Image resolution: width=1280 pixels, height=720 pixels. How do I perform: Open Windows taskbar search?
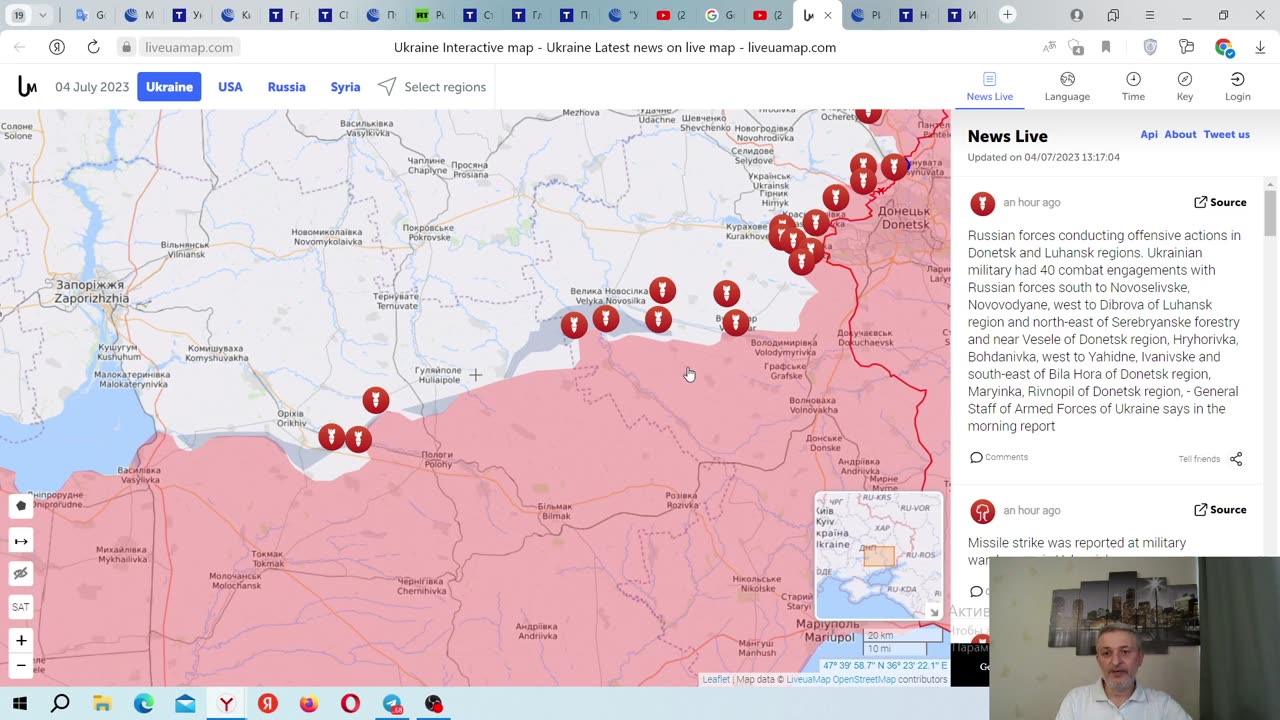pyautogui.click(x=60, y=704)
